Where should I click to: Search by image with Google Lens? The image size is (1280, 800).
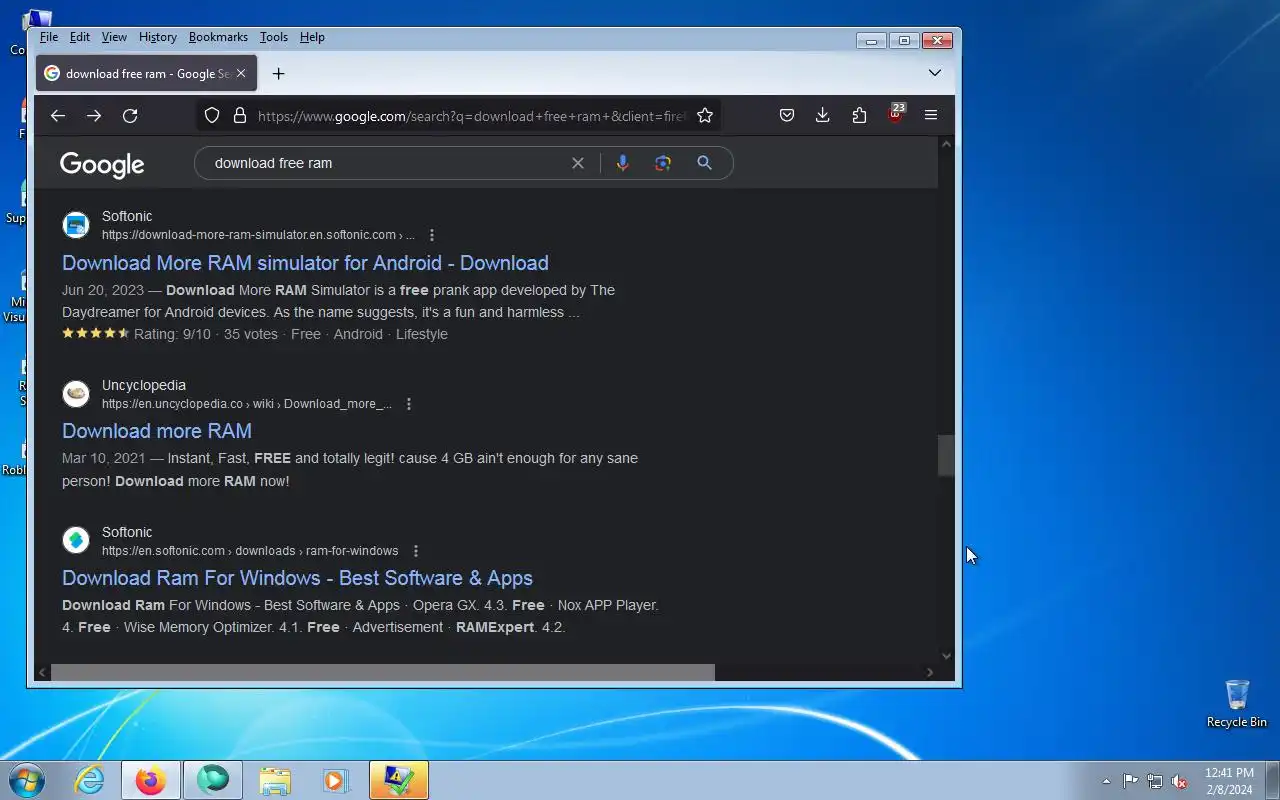663,163
